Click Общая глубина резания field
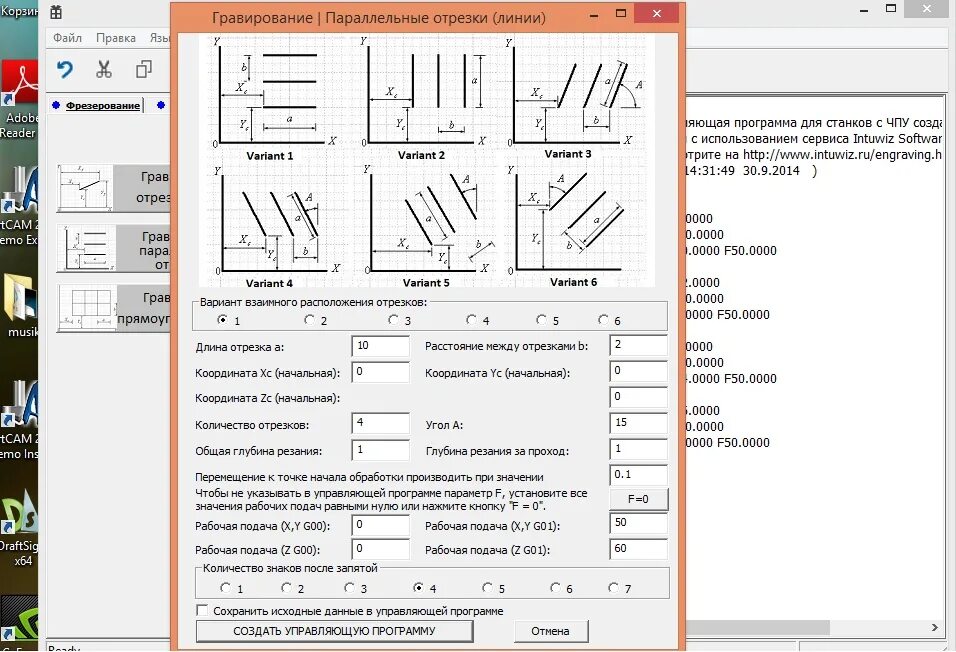 [380, 450]
